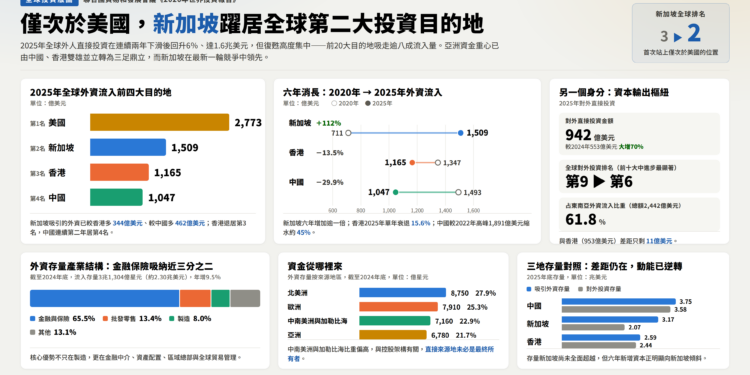This screenshot has width=750, height=375.
Task: Click the 45% highlighted figure in the six-year footnote
Action: click(x=303, y=232)
